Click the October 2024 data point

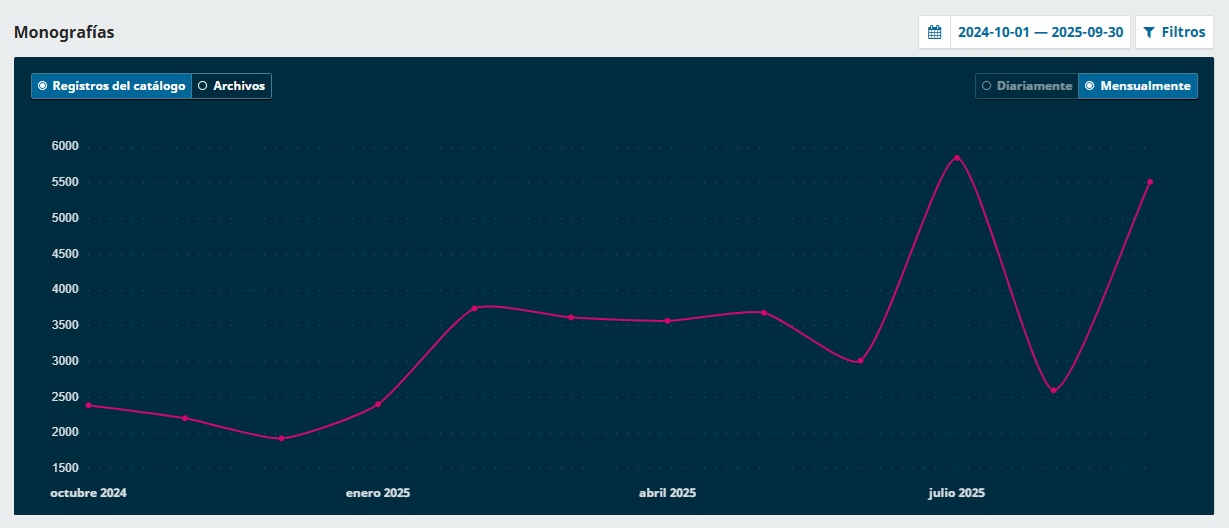(x=88, y=405)
